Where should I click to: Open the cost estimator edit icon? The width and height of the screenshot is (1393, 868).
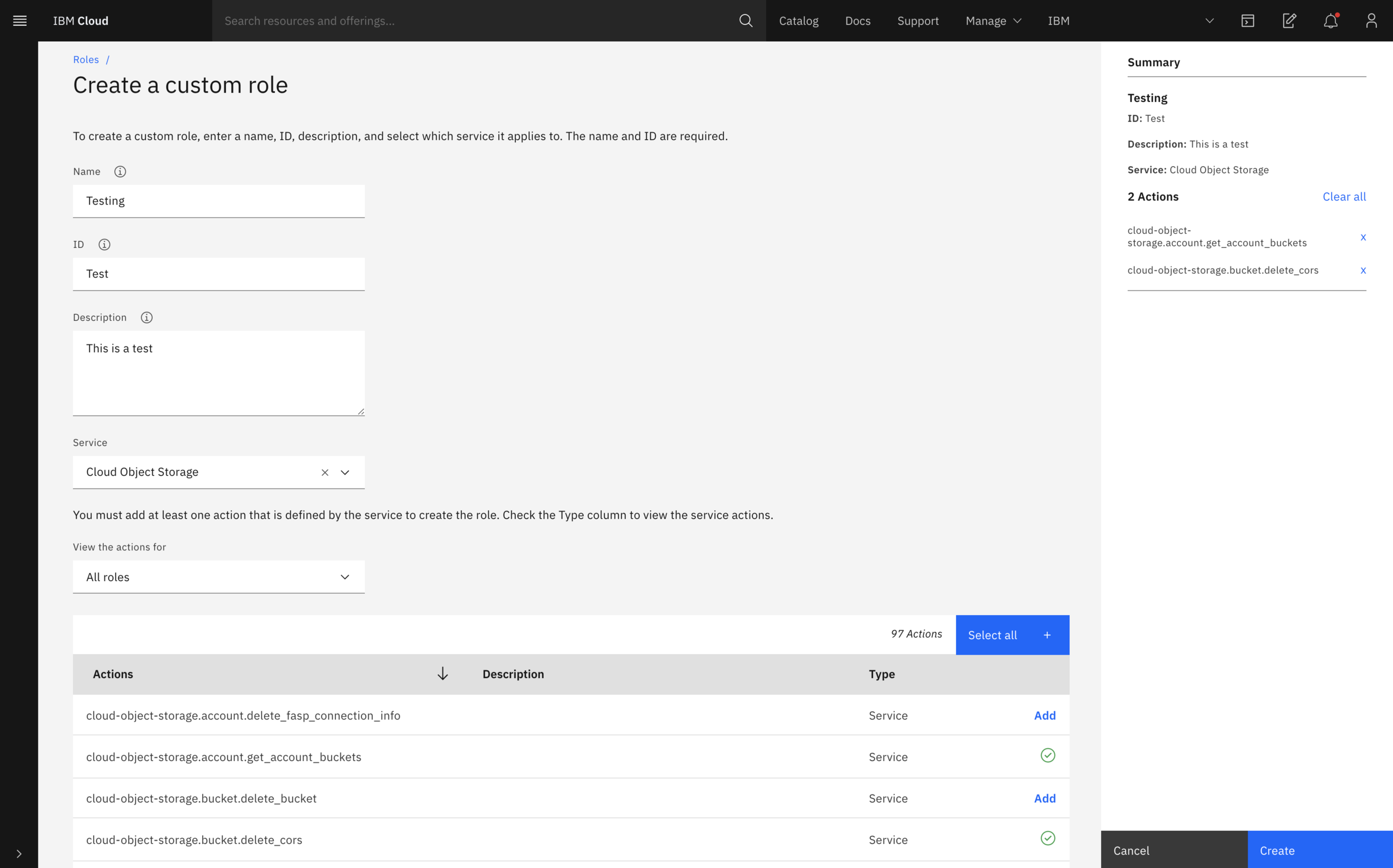pos(1289,21)
